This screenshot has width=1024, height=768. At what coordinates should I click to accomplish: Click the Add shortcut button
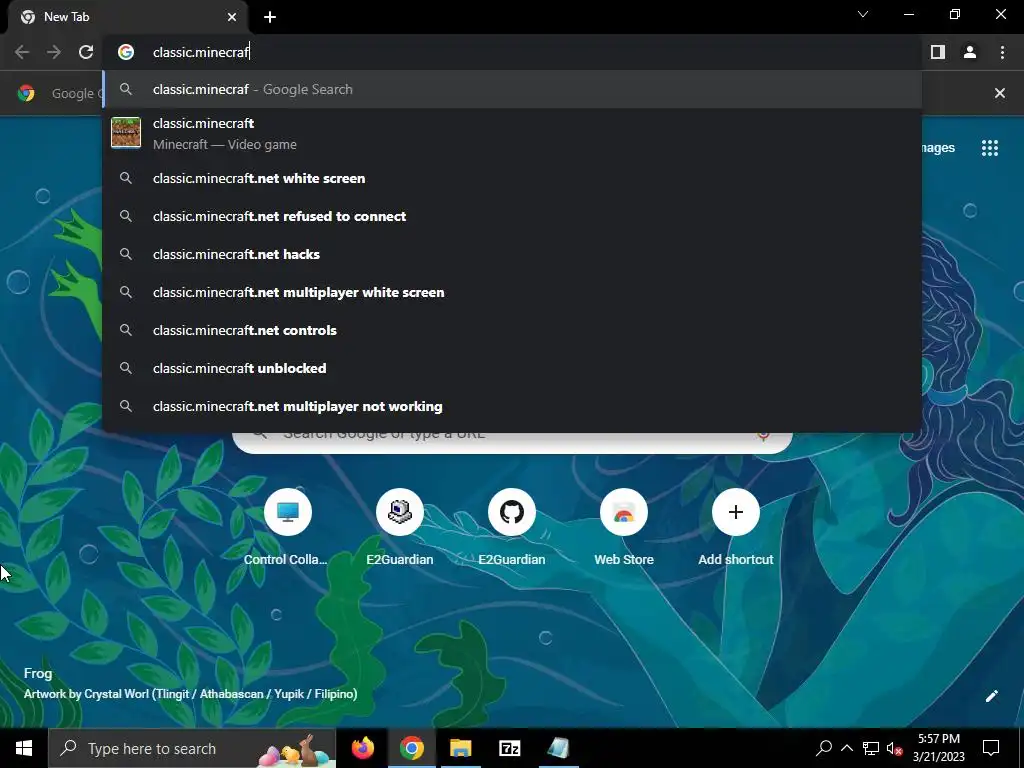click(735, 527)
